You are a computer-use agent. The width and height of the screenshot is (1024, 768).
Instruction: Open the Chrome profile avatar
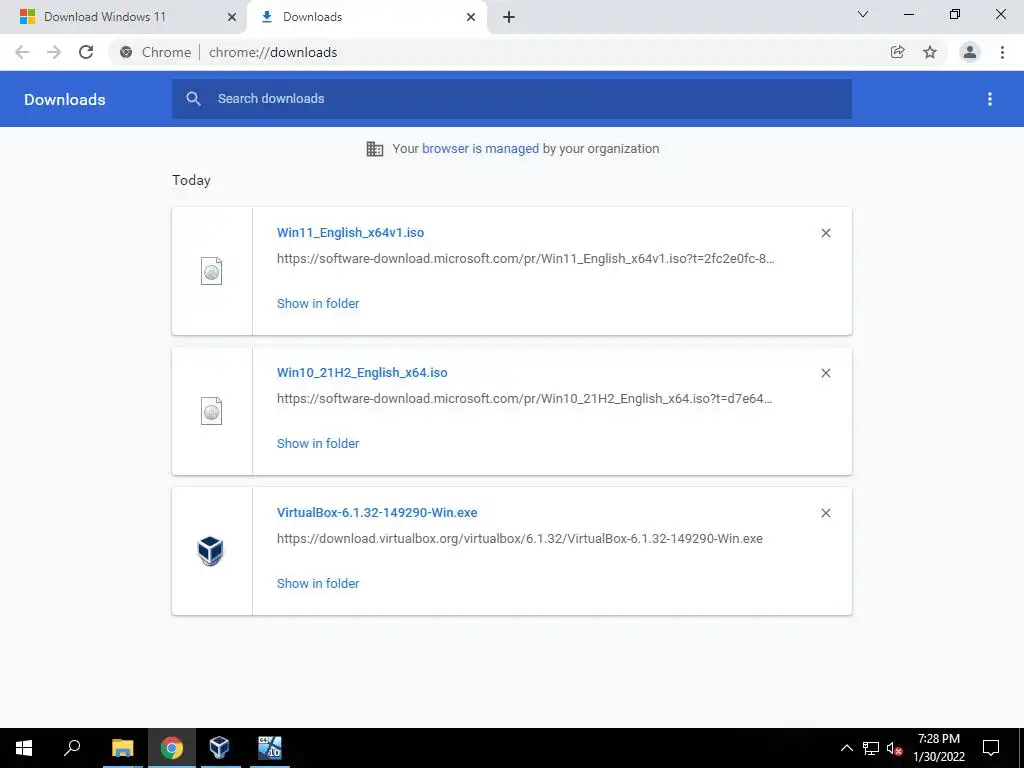970,52
